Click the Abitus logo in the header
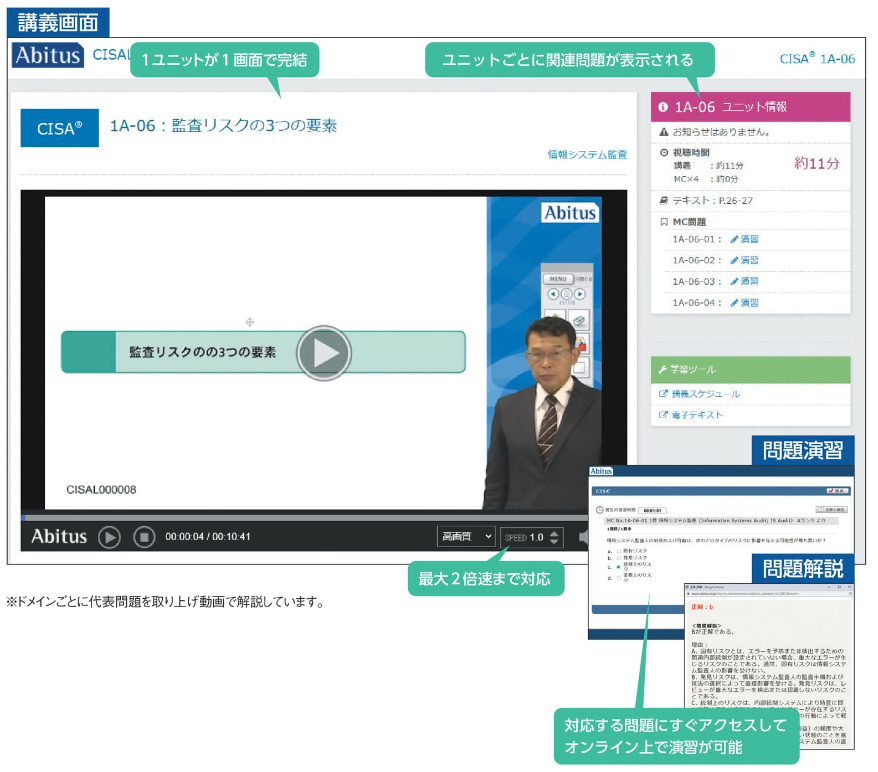The image size is (878, 772). 48,56
